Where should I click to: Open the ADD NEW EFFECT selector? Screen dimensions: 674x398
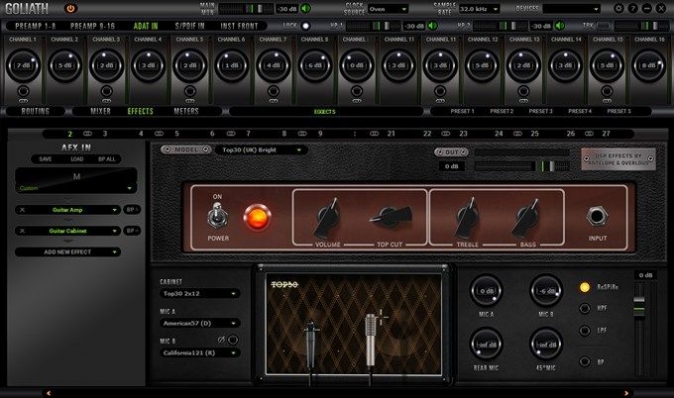68,252
